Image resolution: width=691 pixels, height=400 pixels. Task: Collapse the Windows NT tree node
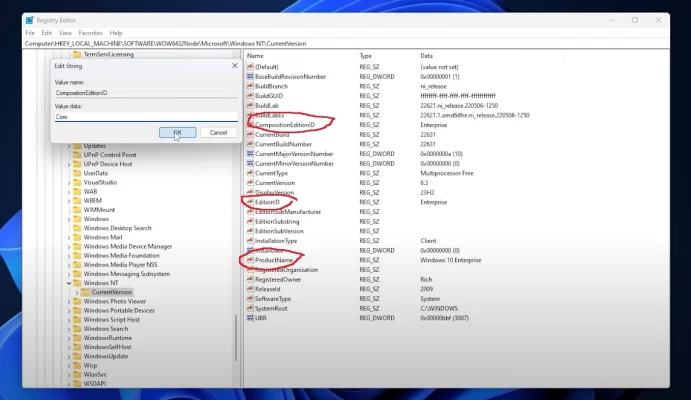pyautogui.click(x=68, y=283)
